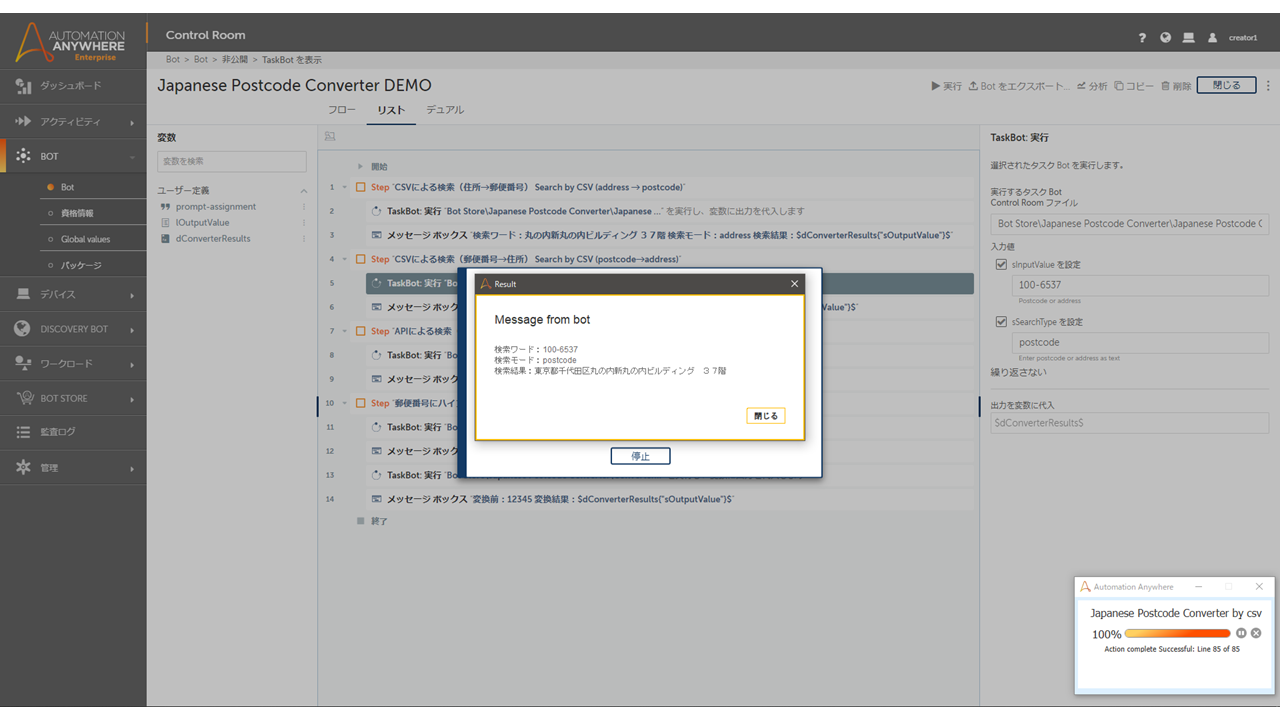
Task: Select line 3 メッセージ ボックス action
Action: coord(670,235)
